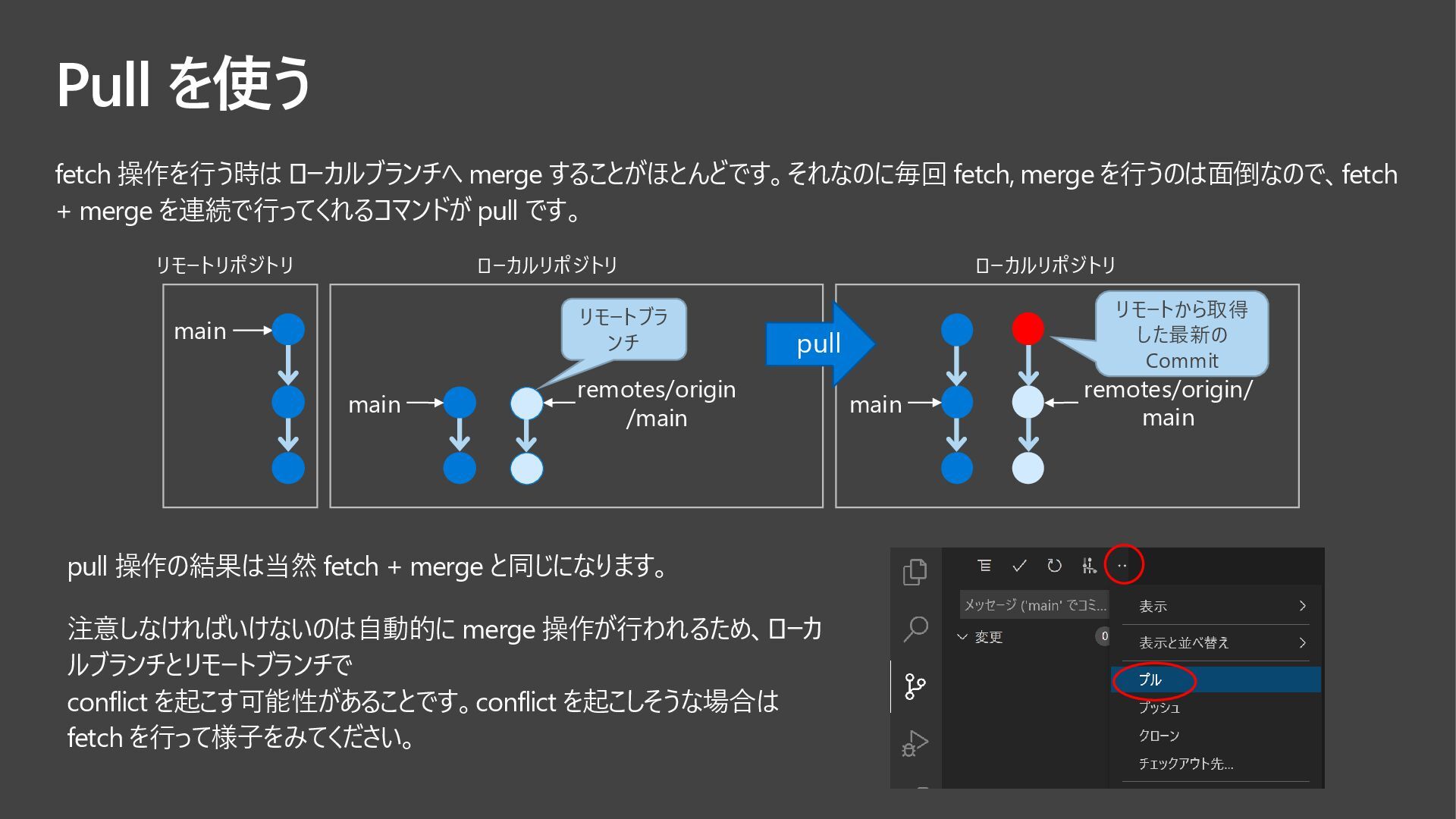This screenshot has height=819, width=1456.
Task: Open the Explorer files icon
Action: [x=915, y=571]
